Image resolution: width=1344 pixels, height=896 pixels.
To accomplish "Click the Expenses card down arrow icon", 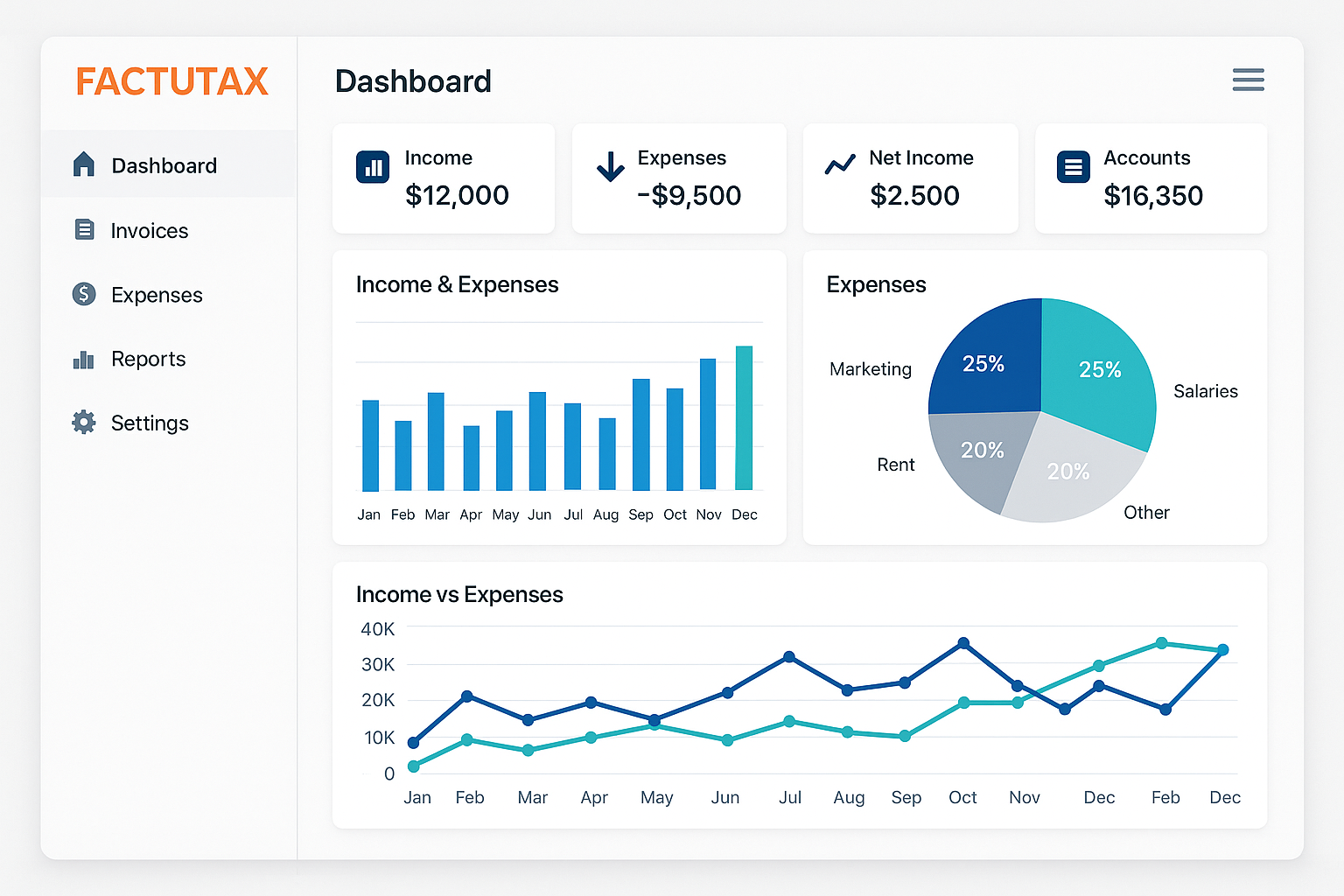I will click(610, 166).
